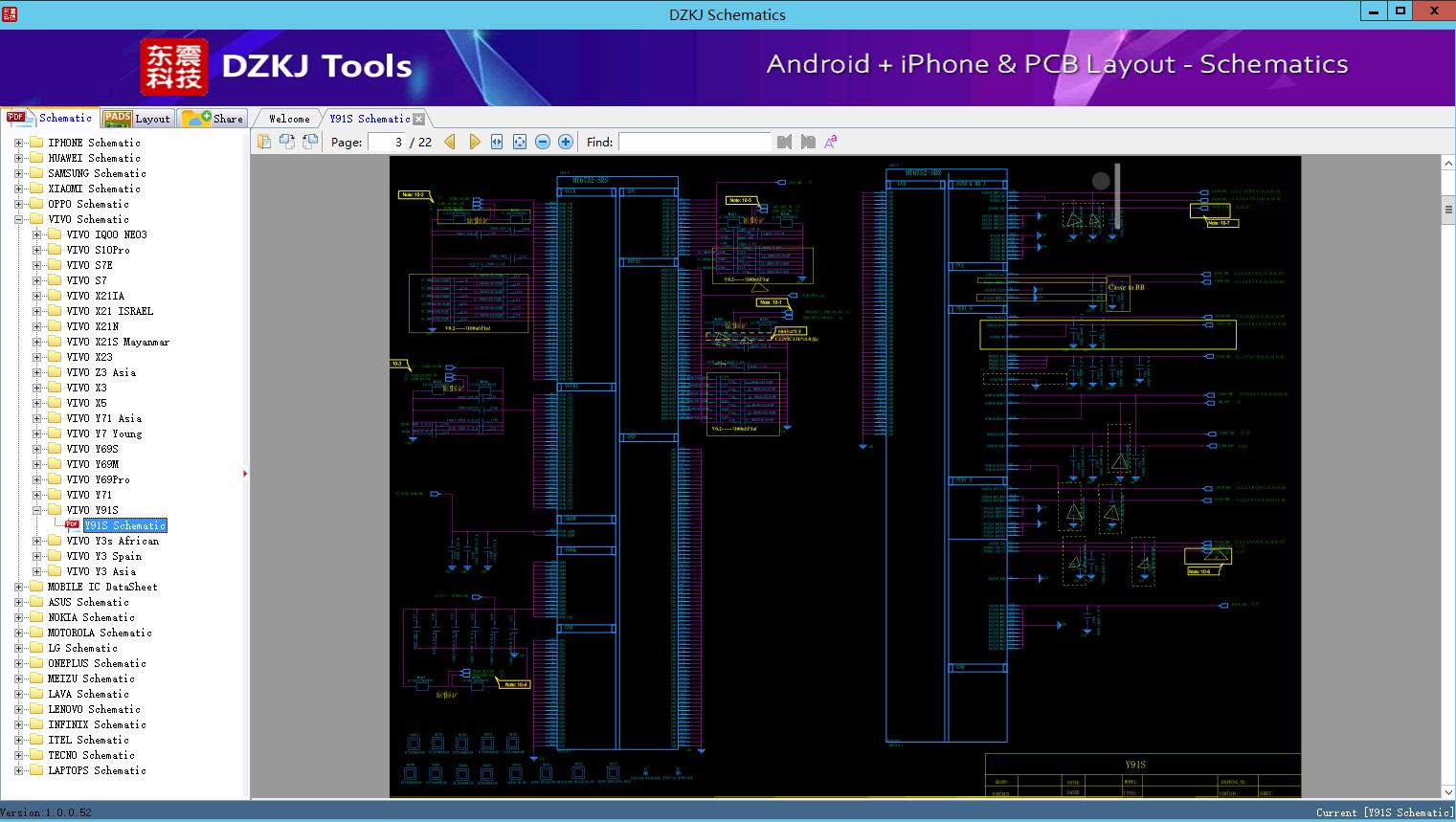Select SAMSUNG Schematic in the tree
This screenshot has height=822, width=1456.
tap(97, 173)
